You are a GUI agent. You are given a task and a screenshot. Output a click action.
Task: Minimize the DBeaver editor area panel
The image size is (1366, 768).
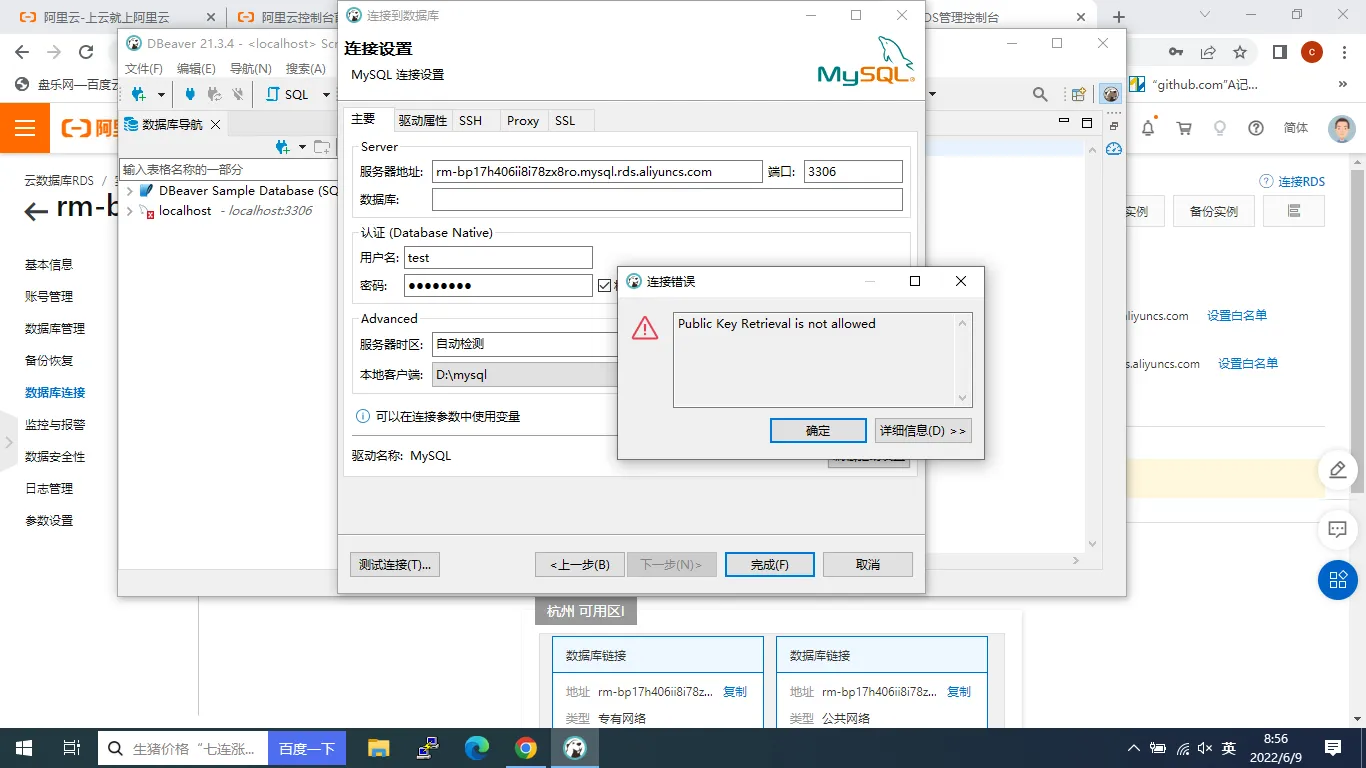pyautogui.click(x=1064, y=121)
